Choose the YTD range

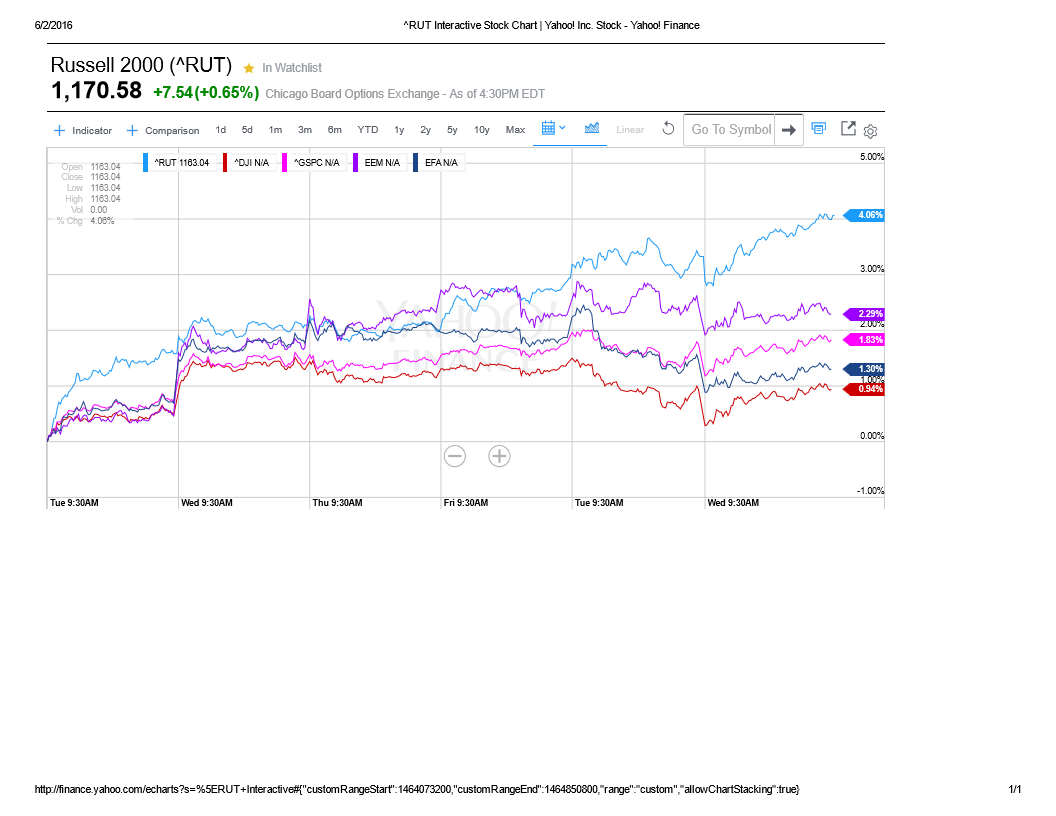pos(368,130)
